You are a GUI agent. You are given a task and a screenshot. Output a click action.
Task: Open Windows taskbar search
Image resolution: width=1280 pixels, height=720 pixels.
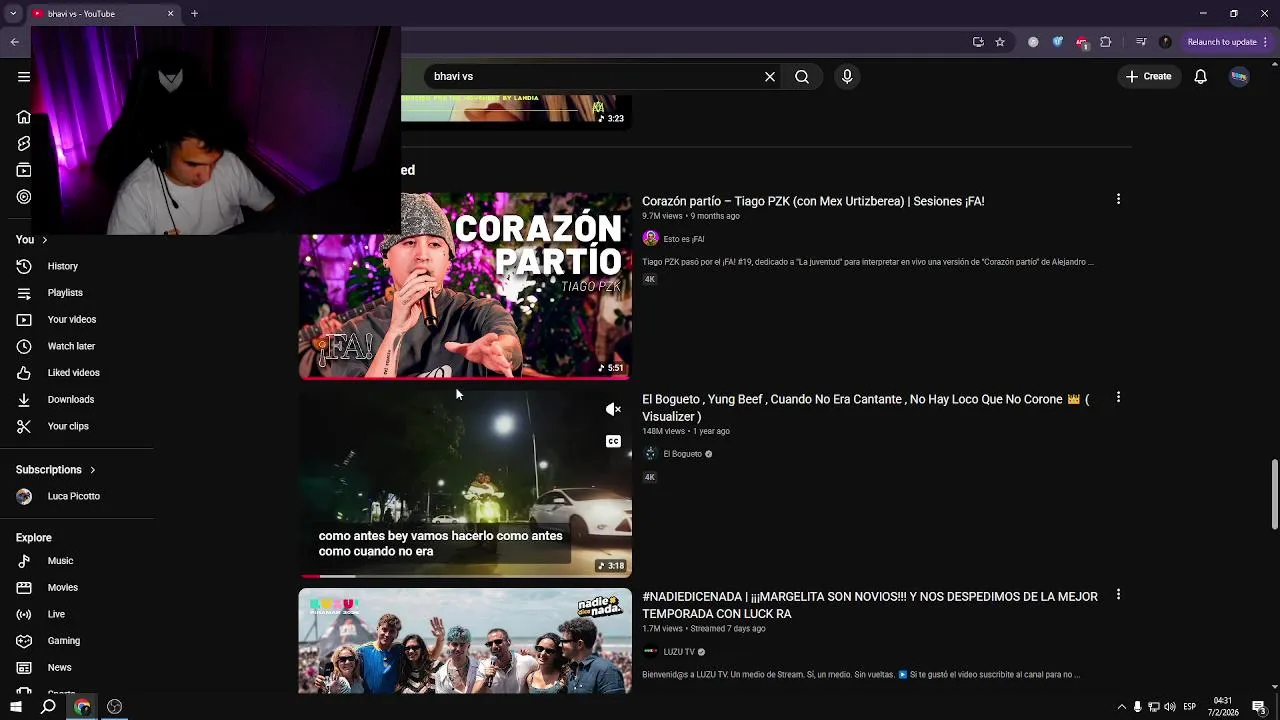(48, 707)
